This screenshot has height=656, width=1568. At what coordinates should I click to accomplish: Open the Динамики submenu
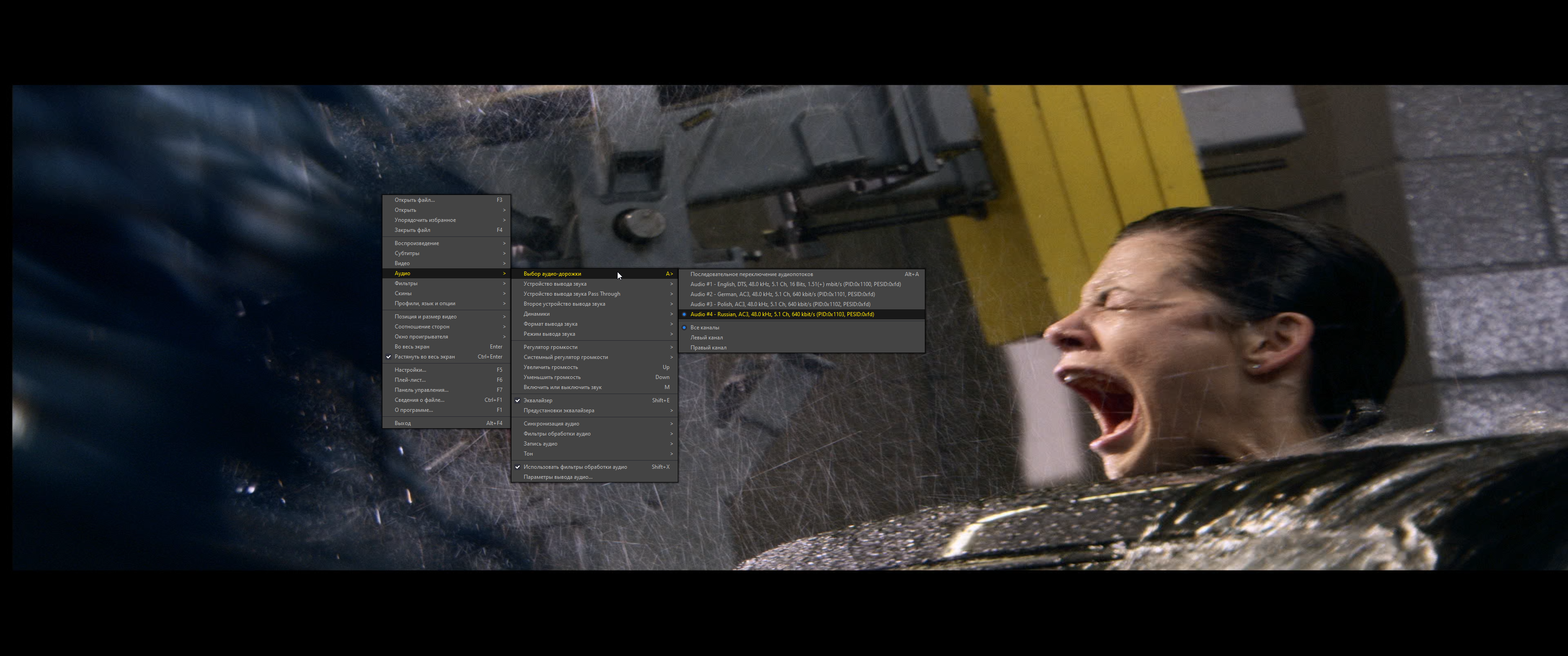point(536,314)
